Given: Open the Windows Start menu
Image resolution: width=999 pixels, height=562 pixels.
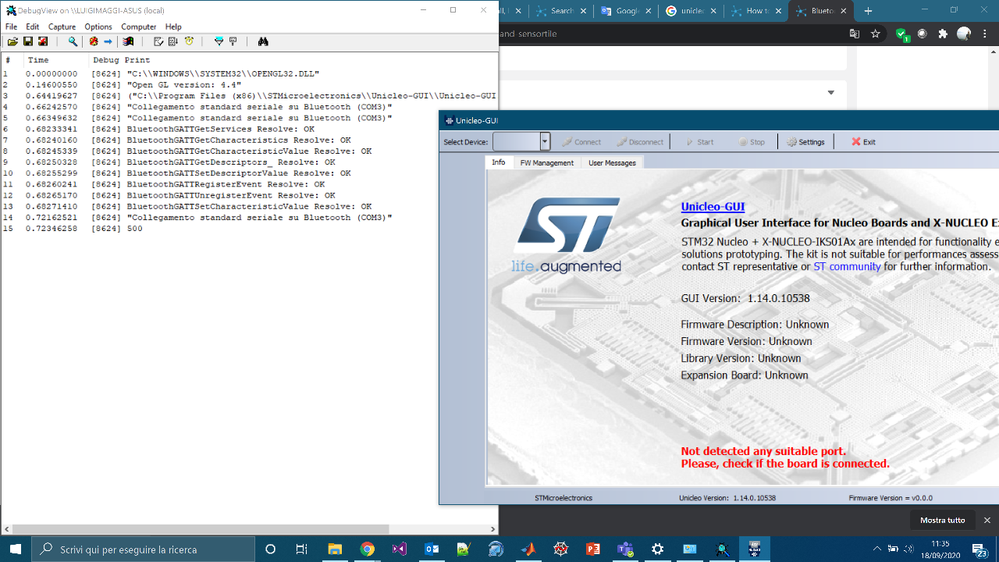Looking at the screenshot, I should [x=15, y=549].
